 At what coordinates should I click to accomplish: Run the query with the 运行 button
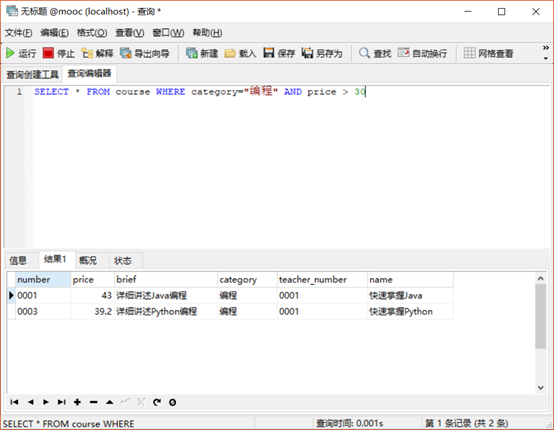[x=21, y=53]
